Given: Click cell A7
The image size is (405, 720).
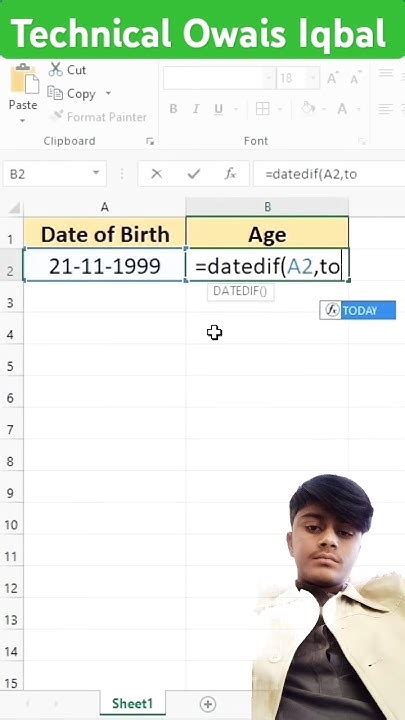Looking at the screenshot, I should [105, 424].
